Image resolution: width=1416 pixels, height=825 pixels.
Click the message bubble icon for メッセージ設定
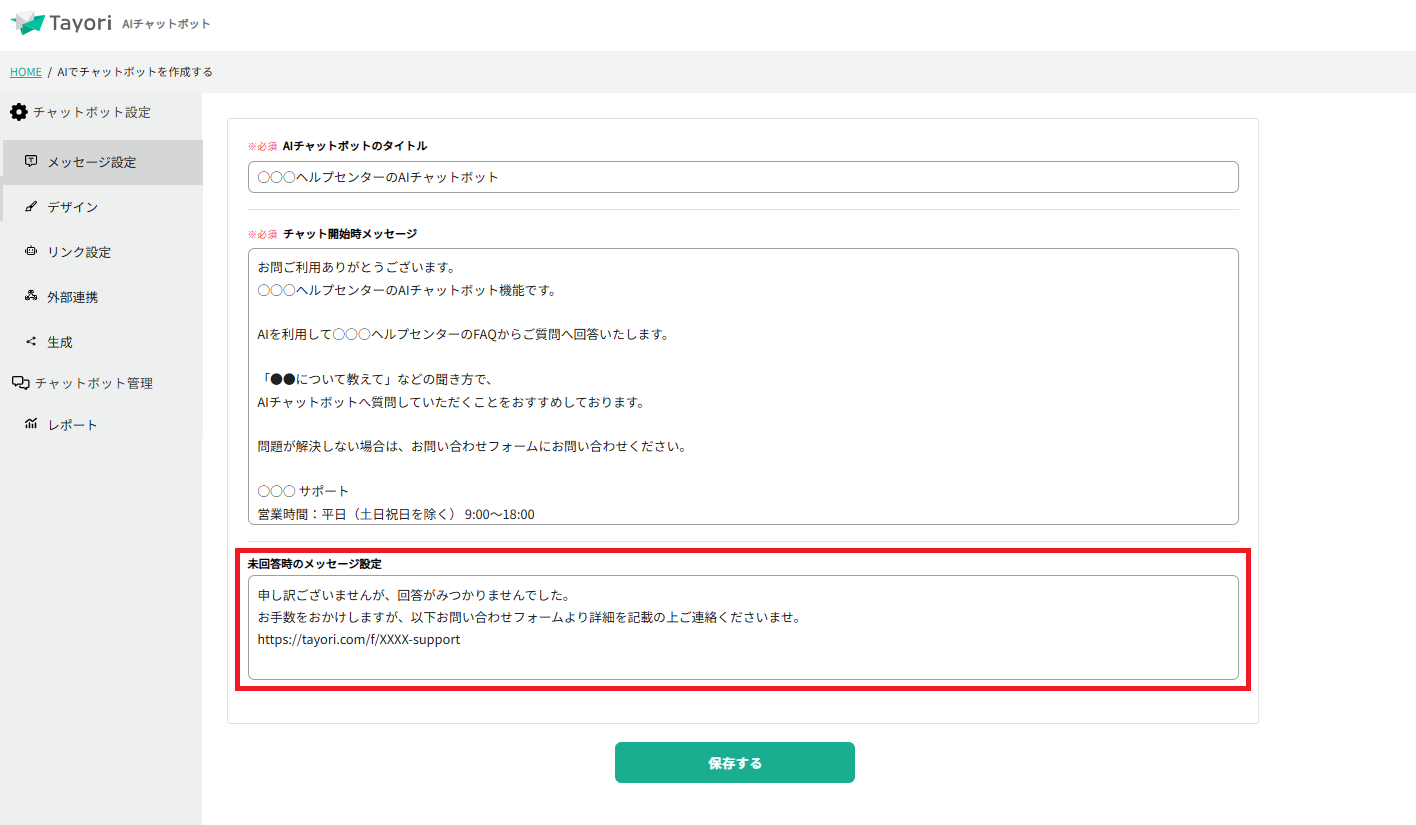31,161
